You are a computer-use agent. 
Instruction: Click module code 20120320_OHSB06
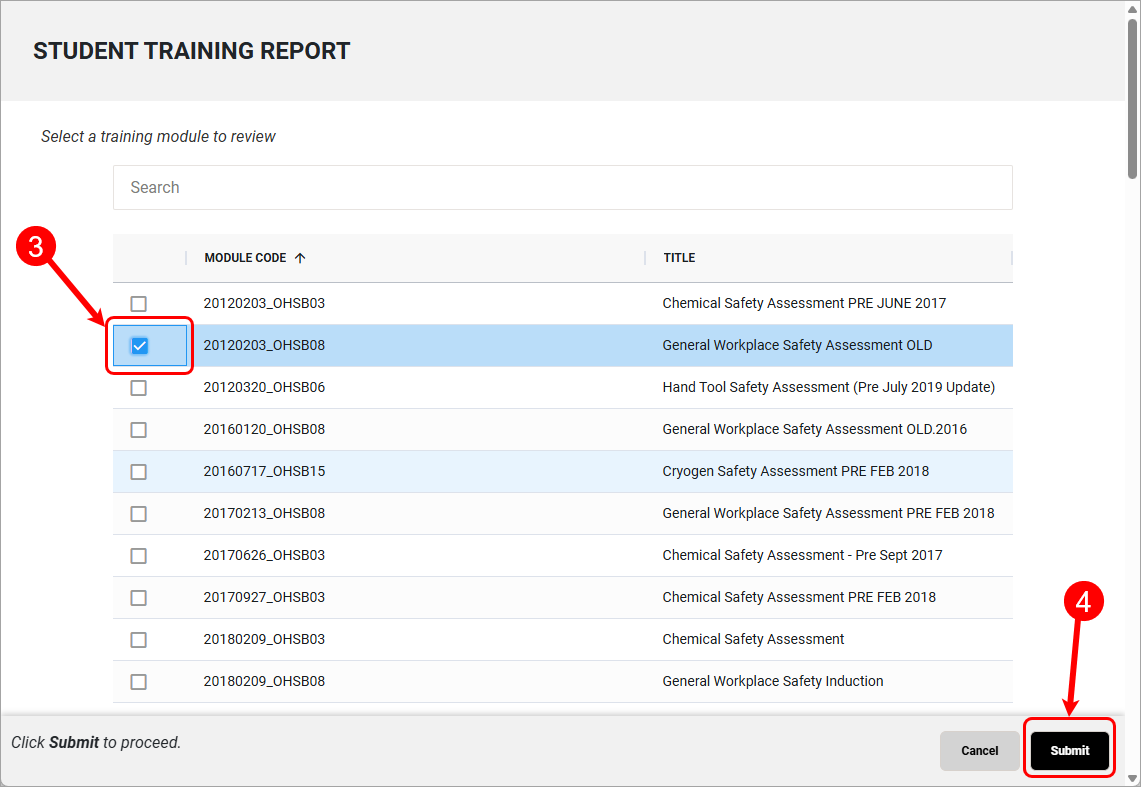264,388
